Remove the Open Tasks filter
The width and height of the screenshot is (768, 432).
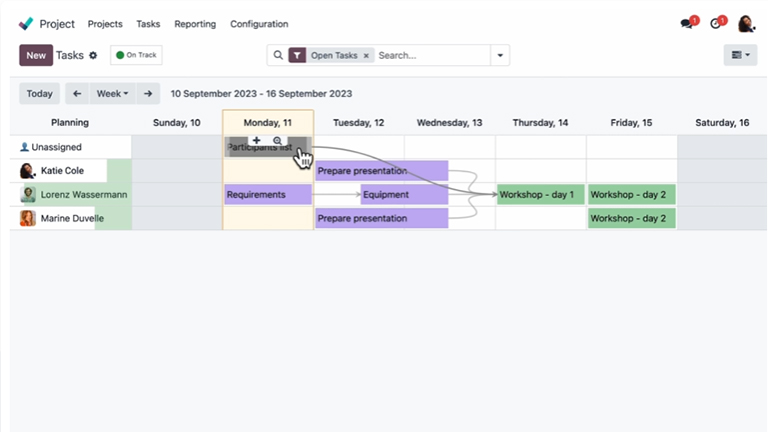pyautogui.click(x=366, y=56)
